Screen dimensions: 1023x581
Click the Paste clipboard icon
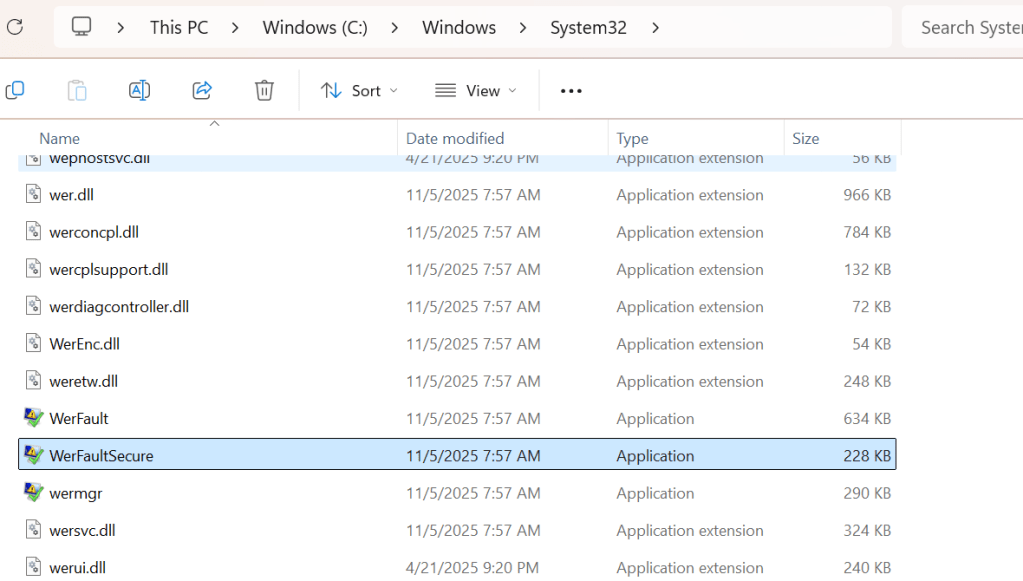(x=77, y=91)
